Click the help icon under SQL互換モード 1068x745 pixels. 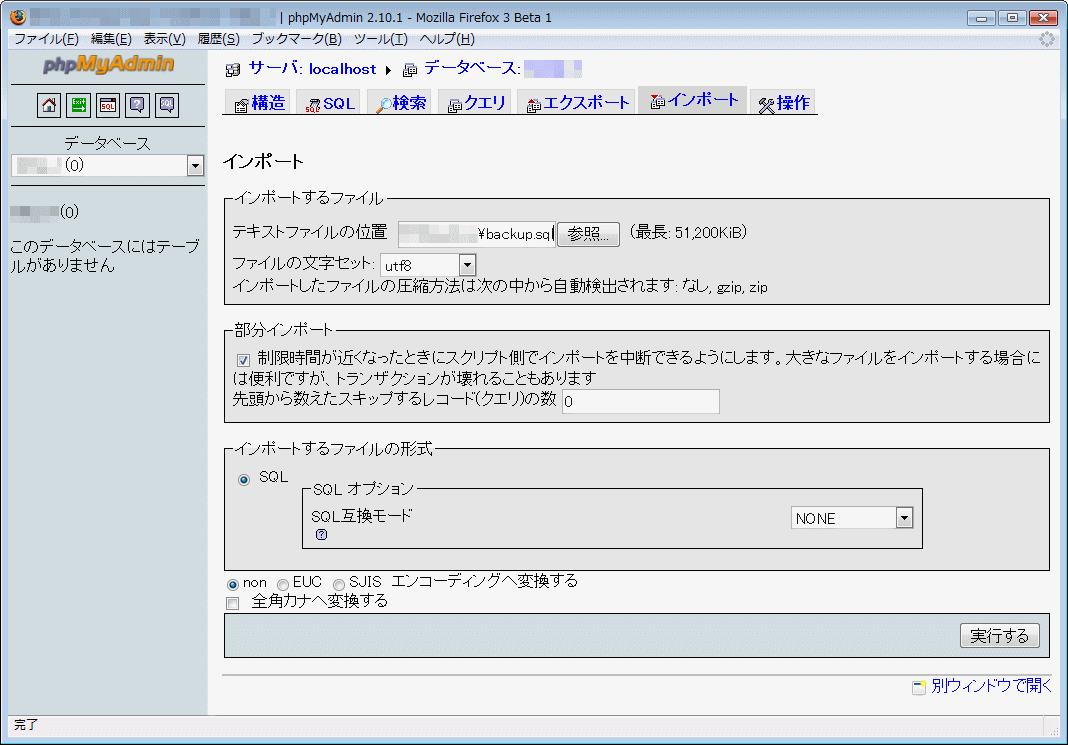[x=321, y=535]
